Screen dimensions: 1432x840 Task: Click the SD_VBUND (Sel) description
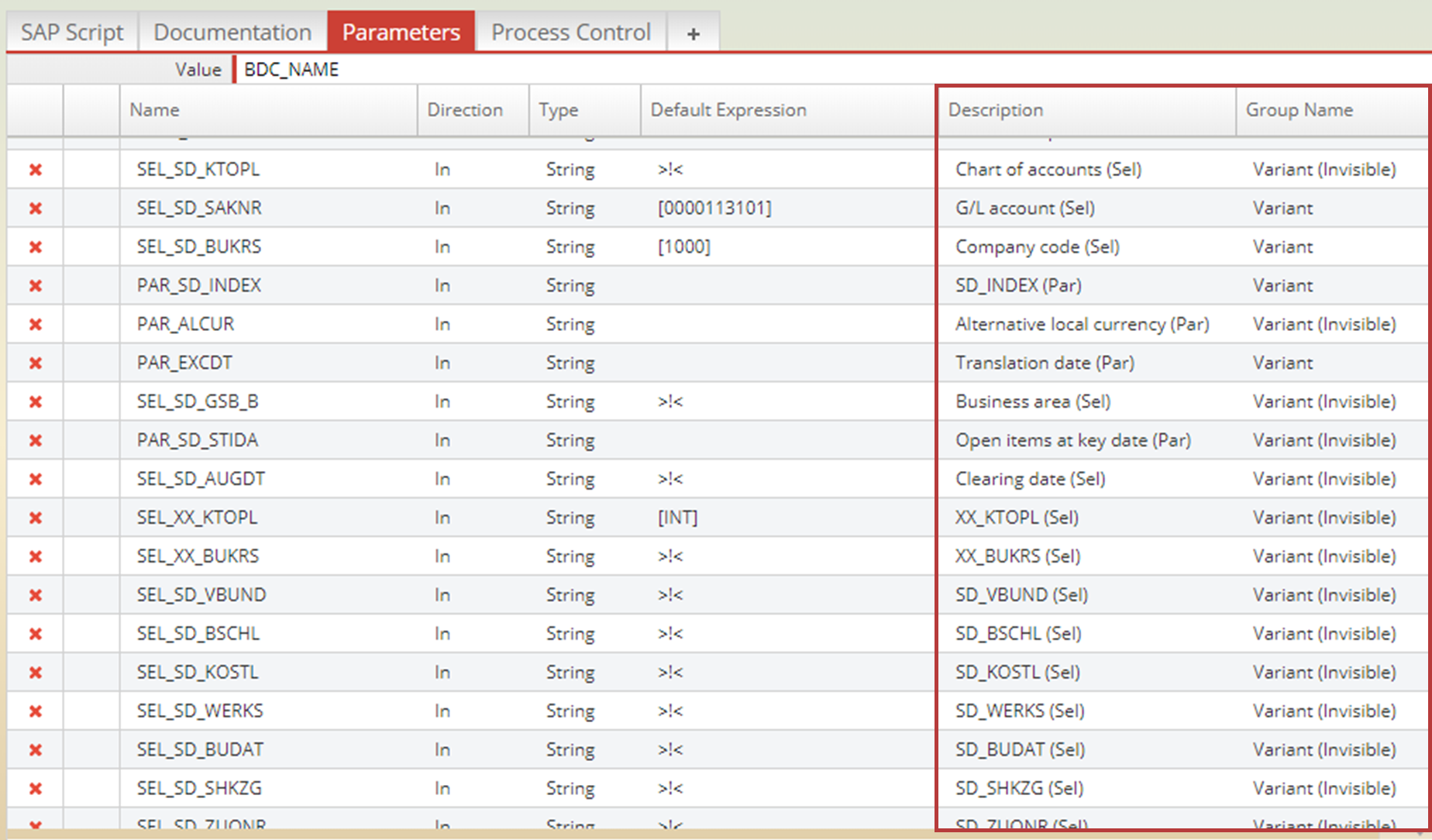(x=1021, y=596)
